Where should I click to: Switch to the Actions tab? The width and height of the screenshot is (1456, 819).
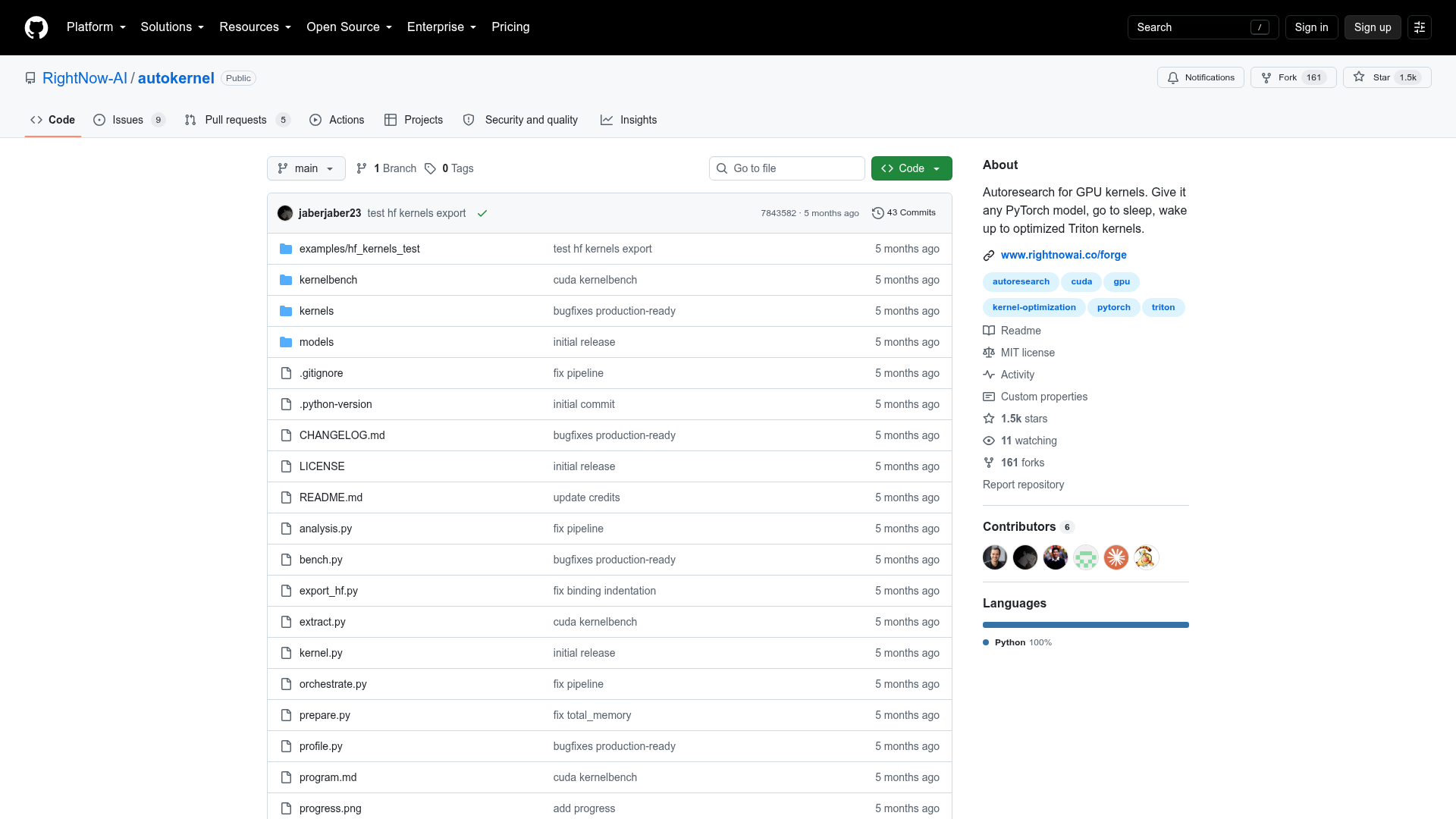[x=337, y=120]
